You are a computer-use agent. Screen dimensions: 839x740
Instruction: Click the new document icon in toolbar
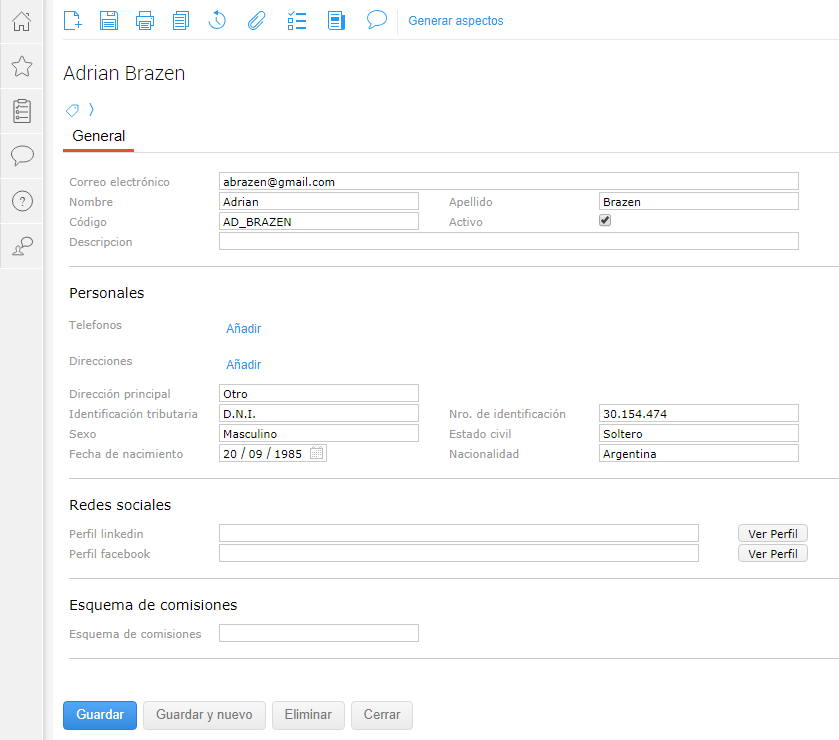[x=72, y=20]
